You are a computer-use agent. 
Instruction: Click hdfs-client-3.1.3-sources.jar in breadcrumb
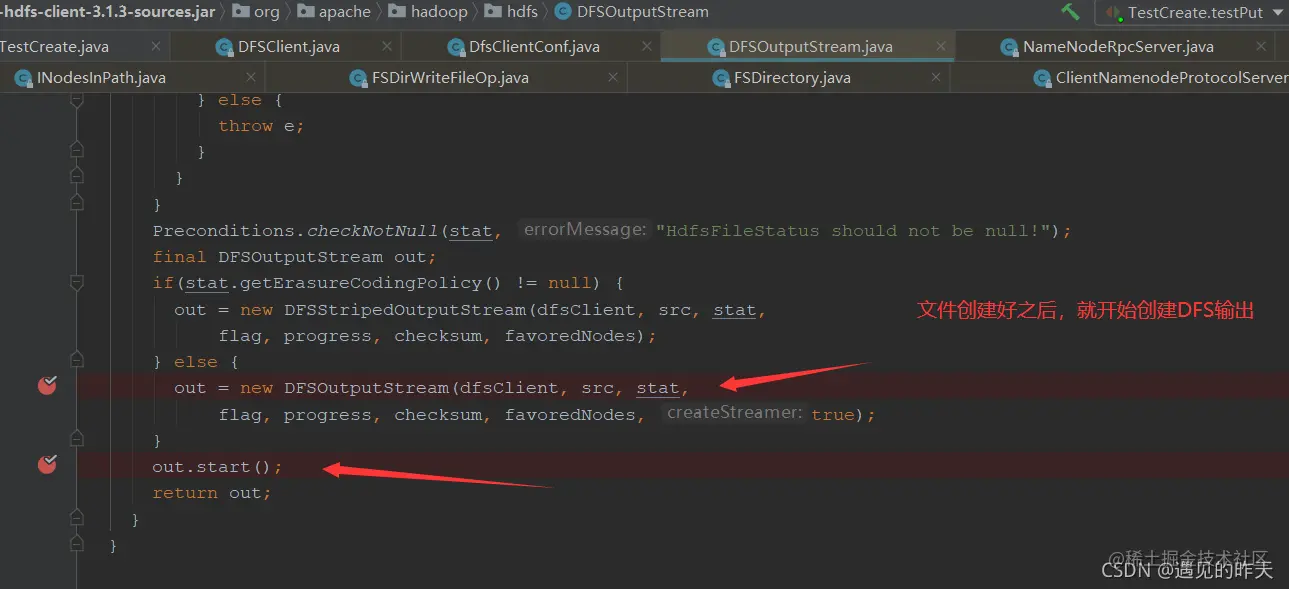pyautogui.click(x=107, y=12)
